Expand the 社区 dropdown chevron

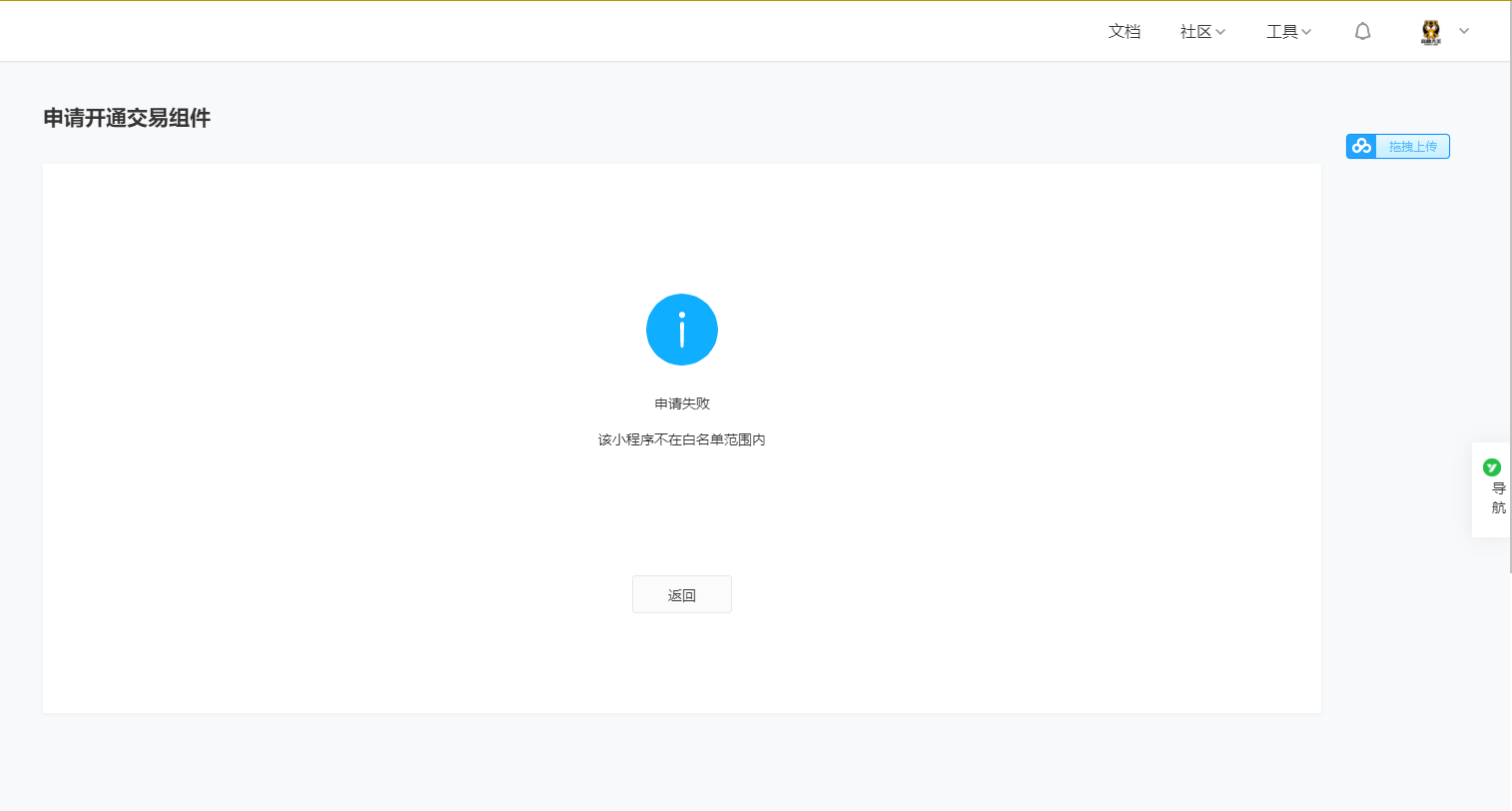1220,32
